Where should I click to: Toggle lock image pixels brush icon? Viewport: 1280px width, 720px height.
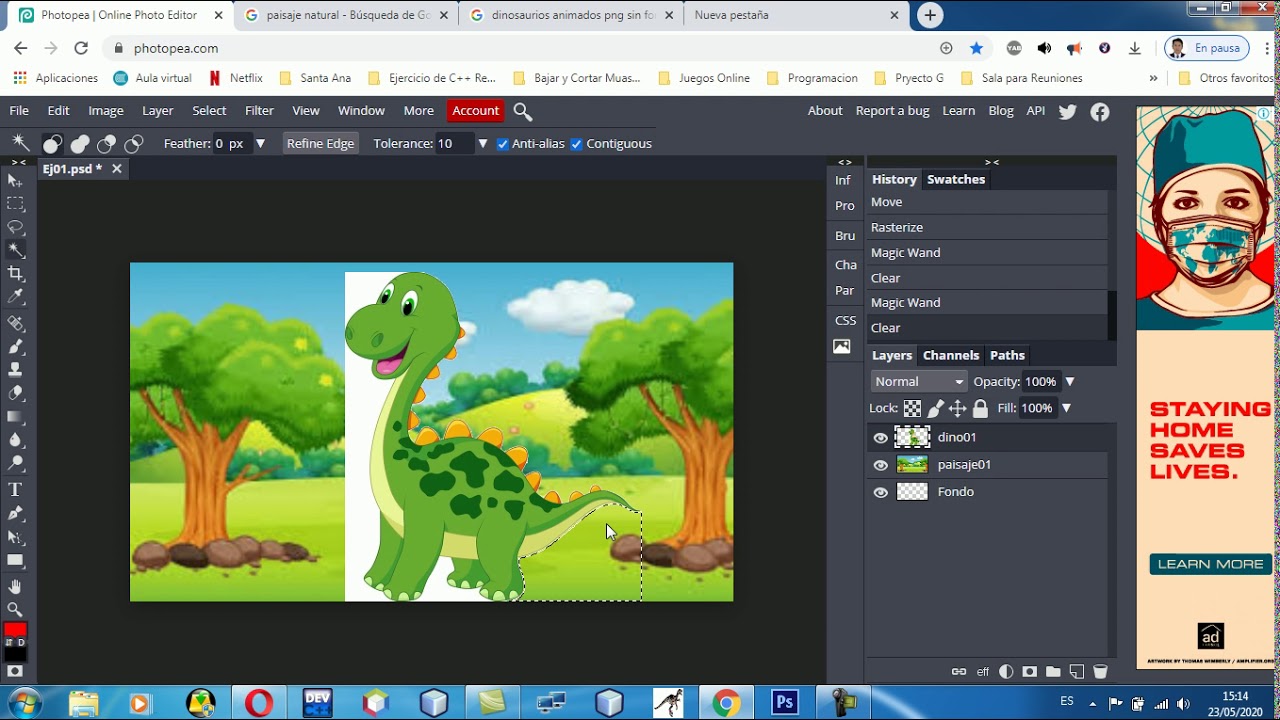pos(935,408)
